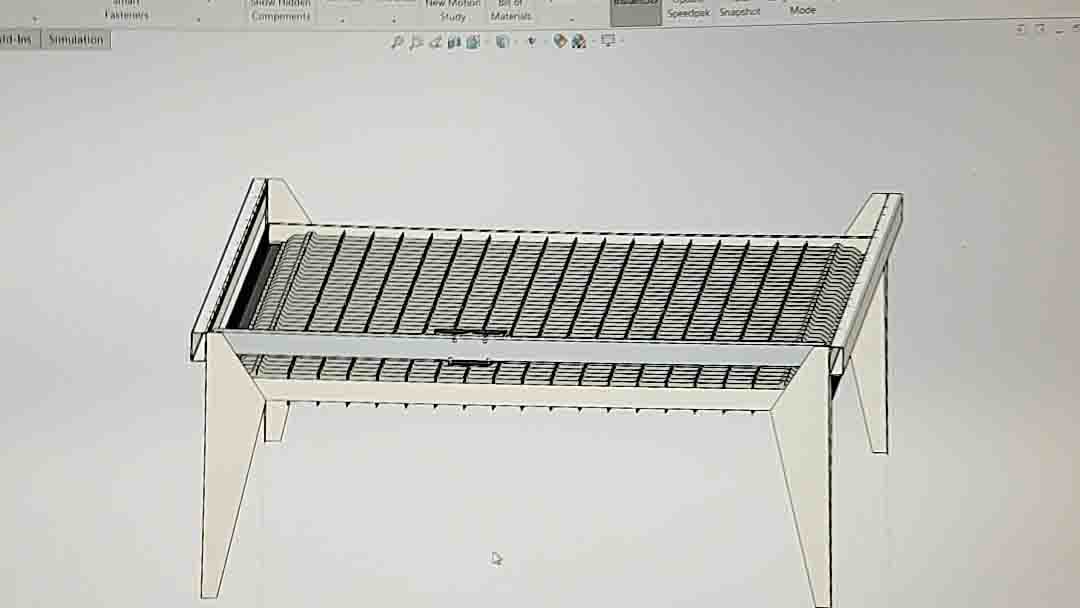The height and width of the screenshot is (608, 1080).
Task: Open the Apply Scene icon
Action: (578, 42)
